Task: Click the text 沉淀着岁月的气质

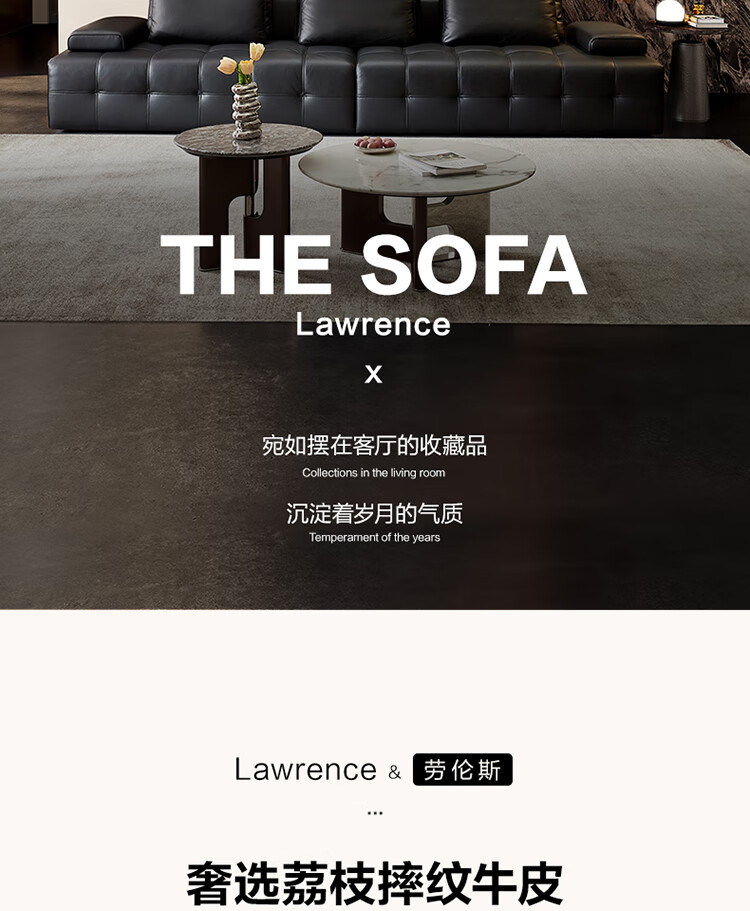Action: pyautogui.click(x=374, y=514)
